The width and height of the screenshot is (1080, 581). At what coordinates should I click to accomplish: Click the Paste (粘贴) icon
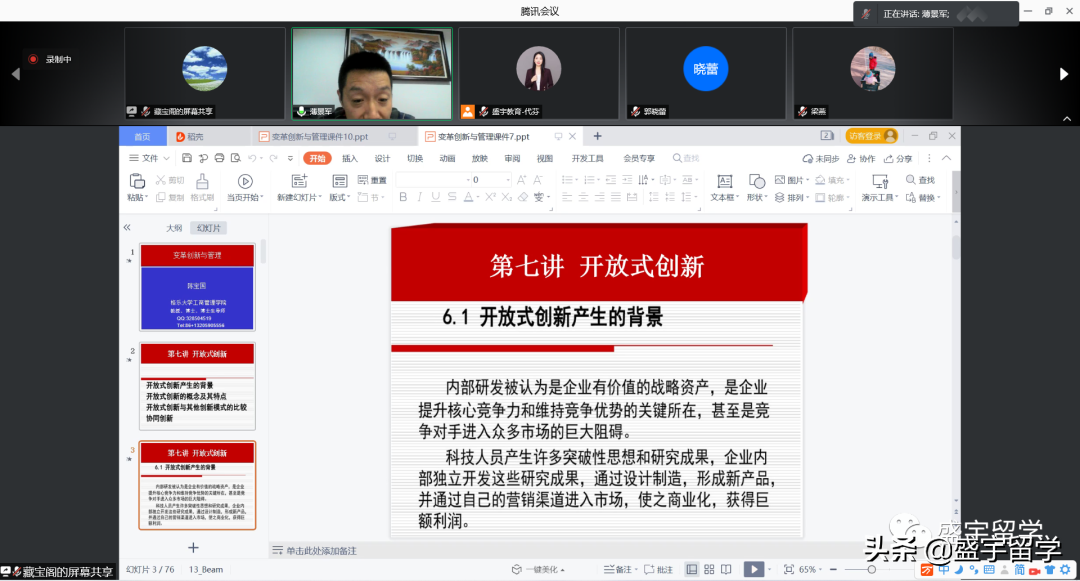click(x=137, y=182)
